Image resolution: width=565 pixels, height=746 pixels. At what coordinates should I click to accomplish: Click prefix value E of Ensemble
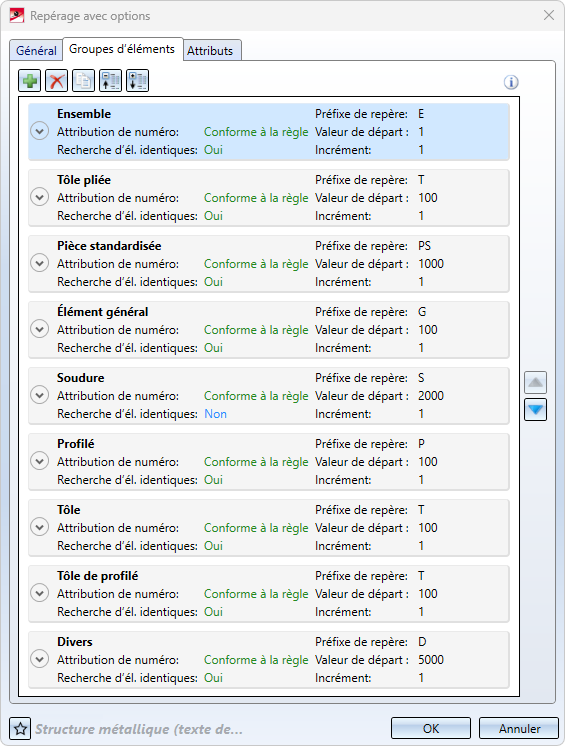point(421,114)
